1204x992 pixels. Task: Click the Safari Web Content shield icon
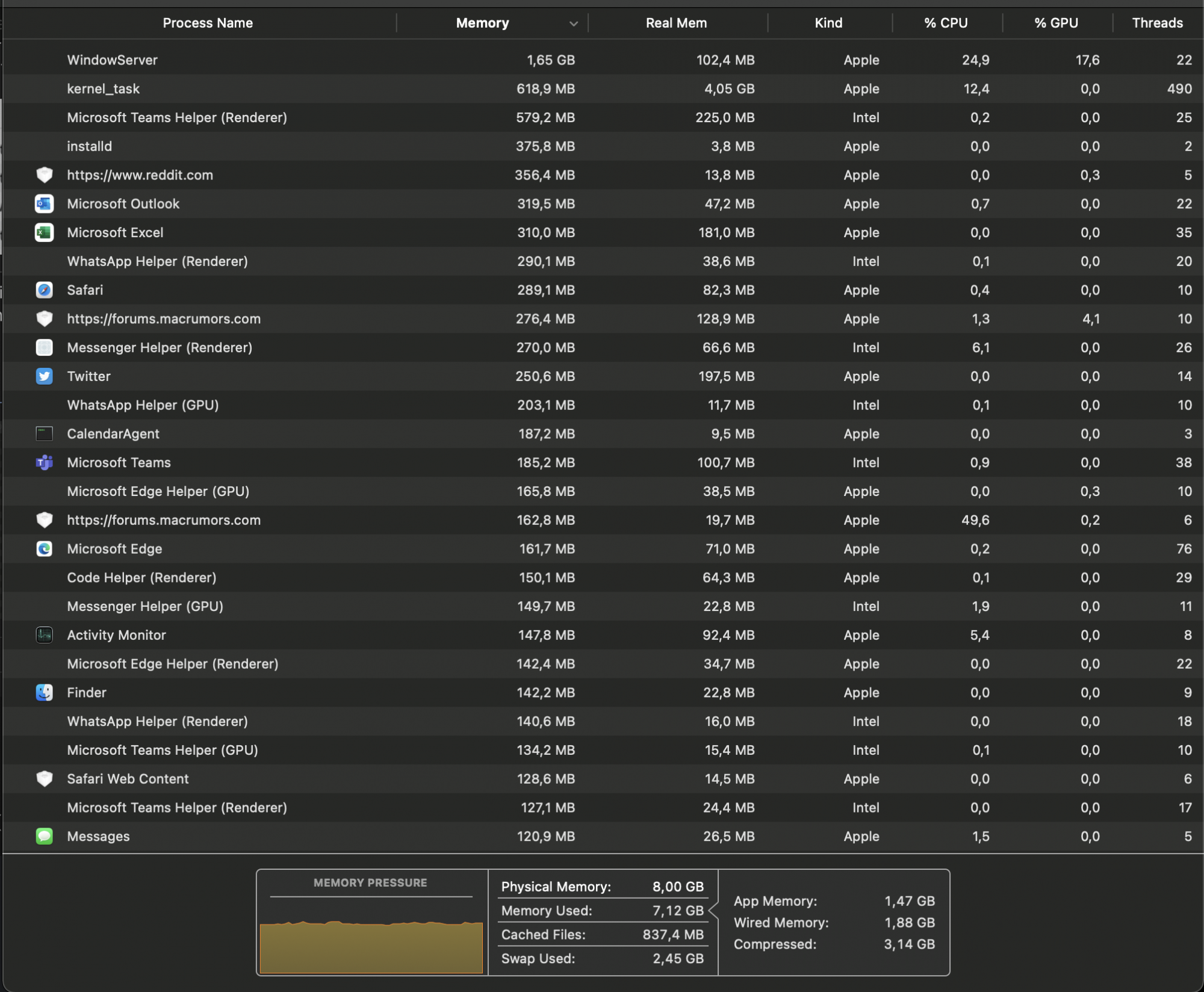coord(44,779)
